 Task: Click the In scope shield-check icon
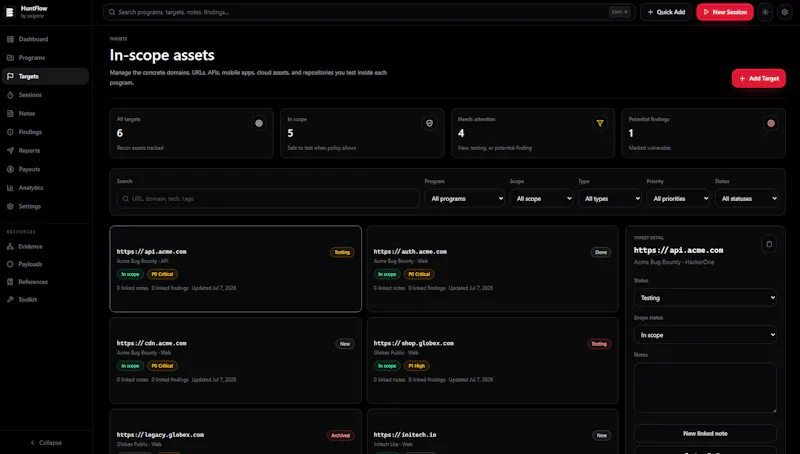tap(430, 123)
